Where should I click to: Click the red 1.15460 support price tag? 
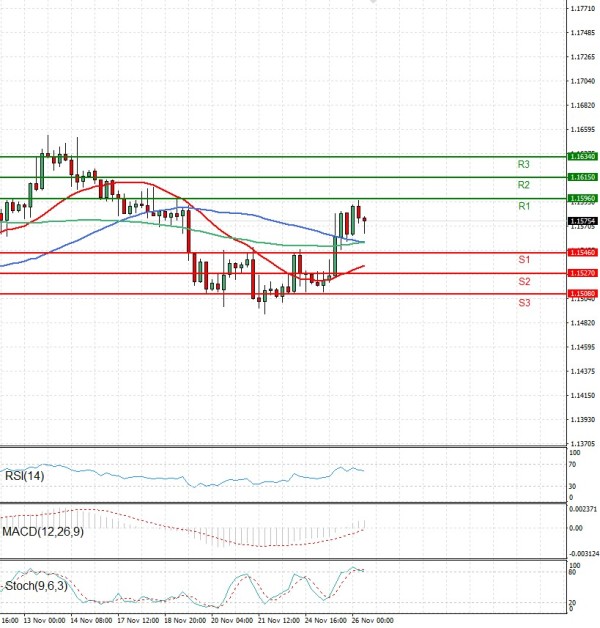pos(582,253)
